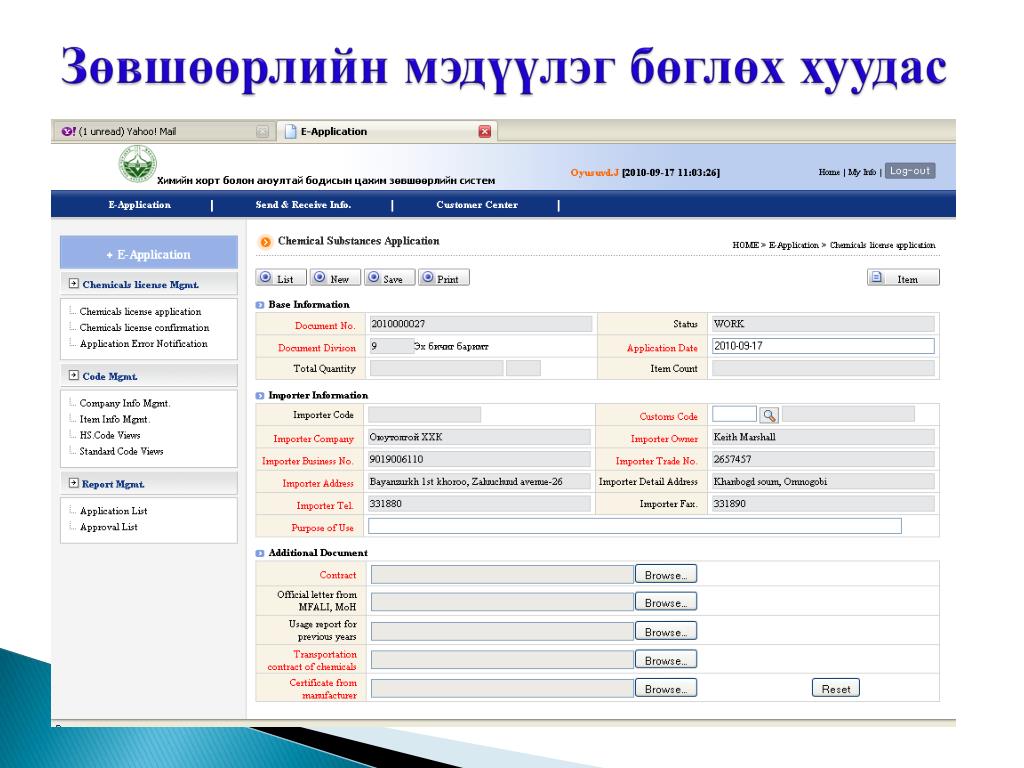Click the E-Application tab page icon

tap(291, 131)
